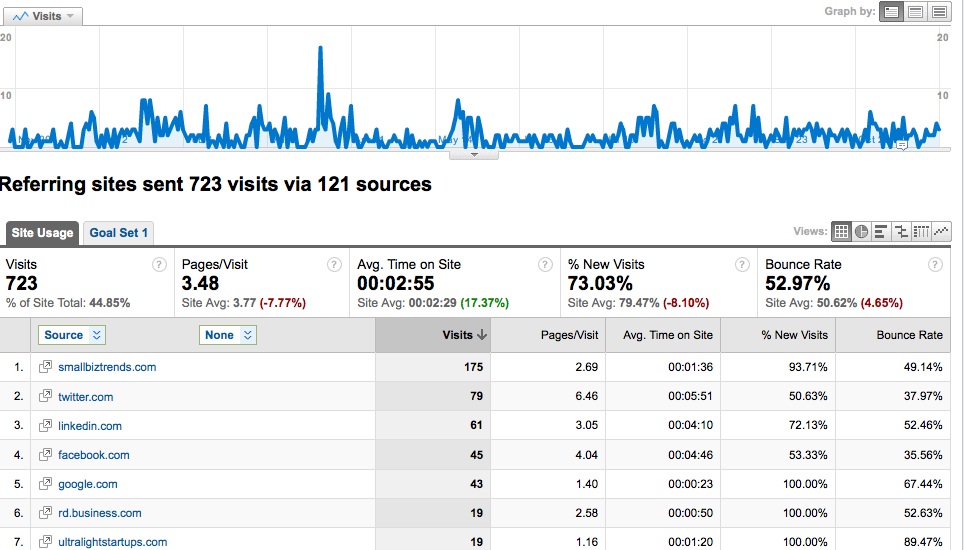Viewport: 964px width, 550px height.
Task: Click the 89.47% bounce rate value
Action: [x=923, y=542]
